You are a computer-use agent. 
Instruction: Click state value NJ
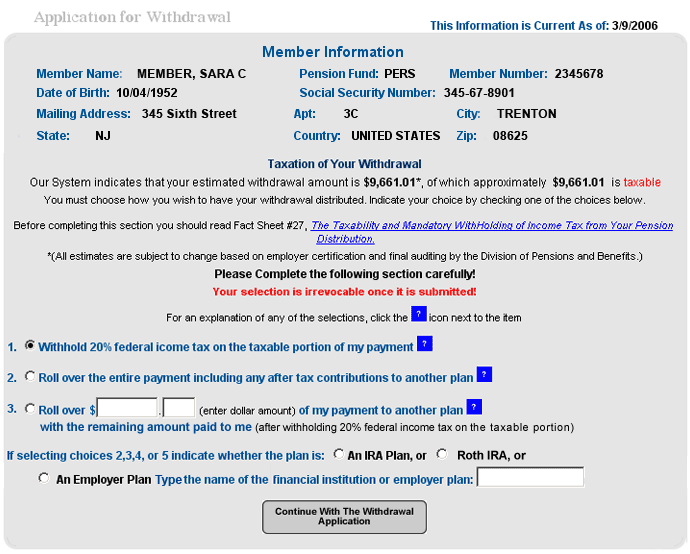point(103,136)
